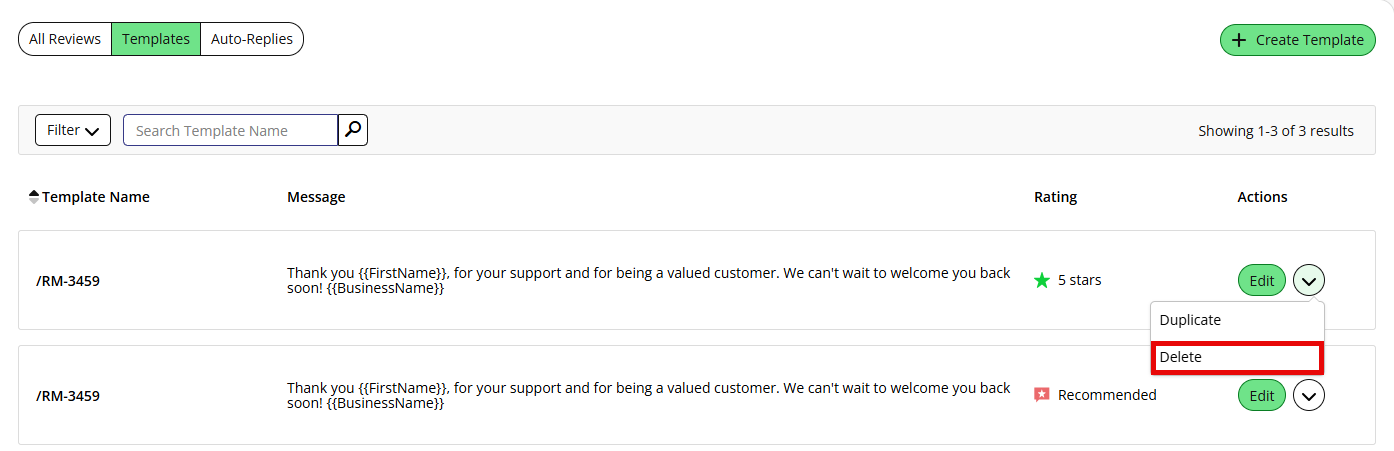The height and width of the screenshot is (451, 1394).
Task: Open the second row's actions chevron
Action: (1309, 396)
